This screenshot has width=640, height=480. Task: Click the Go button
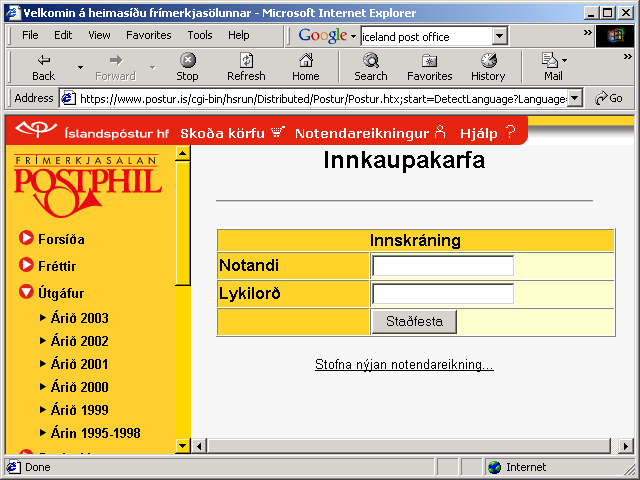609,98
